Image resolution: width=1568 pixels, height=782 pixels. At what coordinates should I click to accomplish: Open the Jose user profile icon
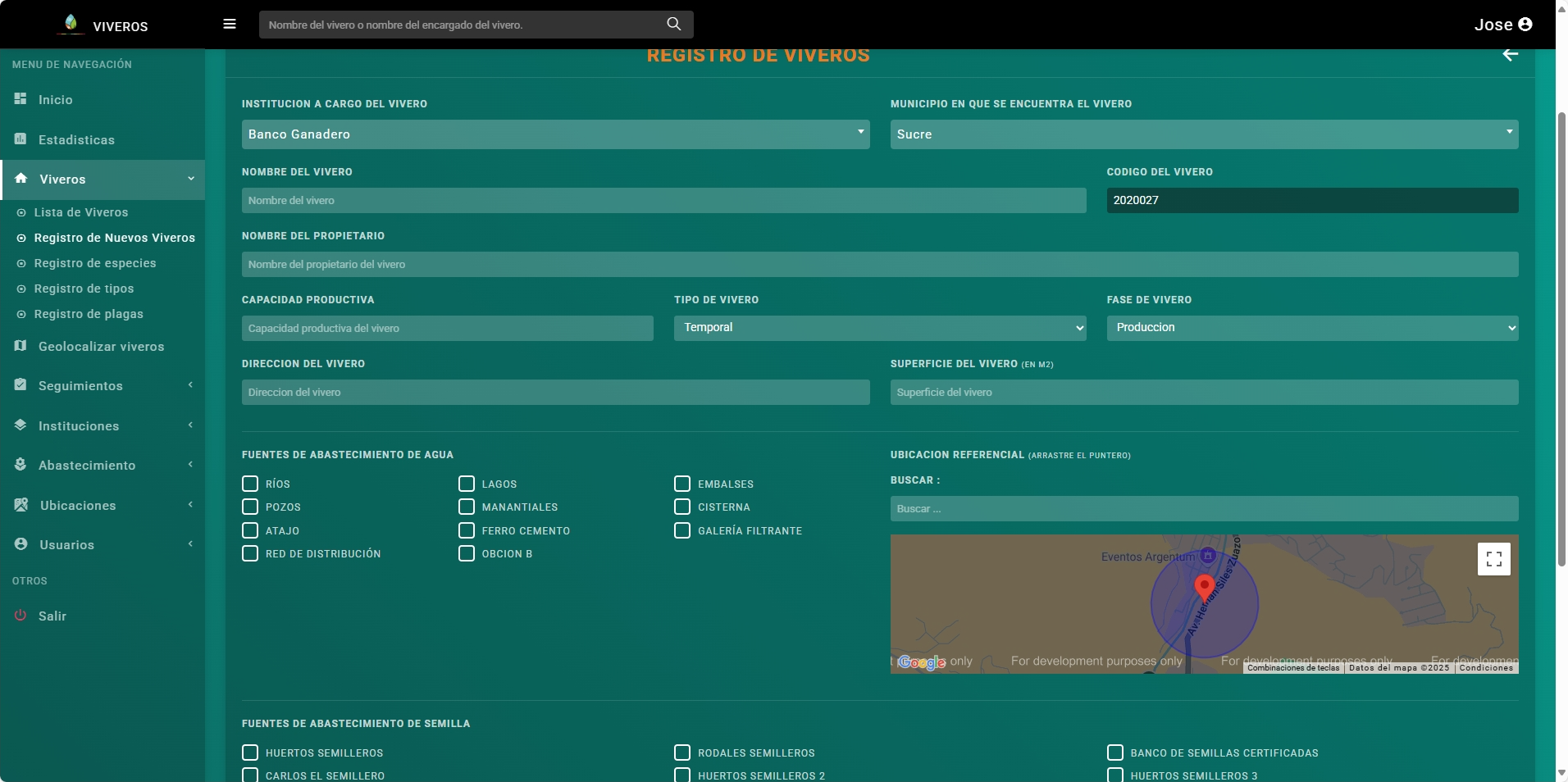(1525, 25)
